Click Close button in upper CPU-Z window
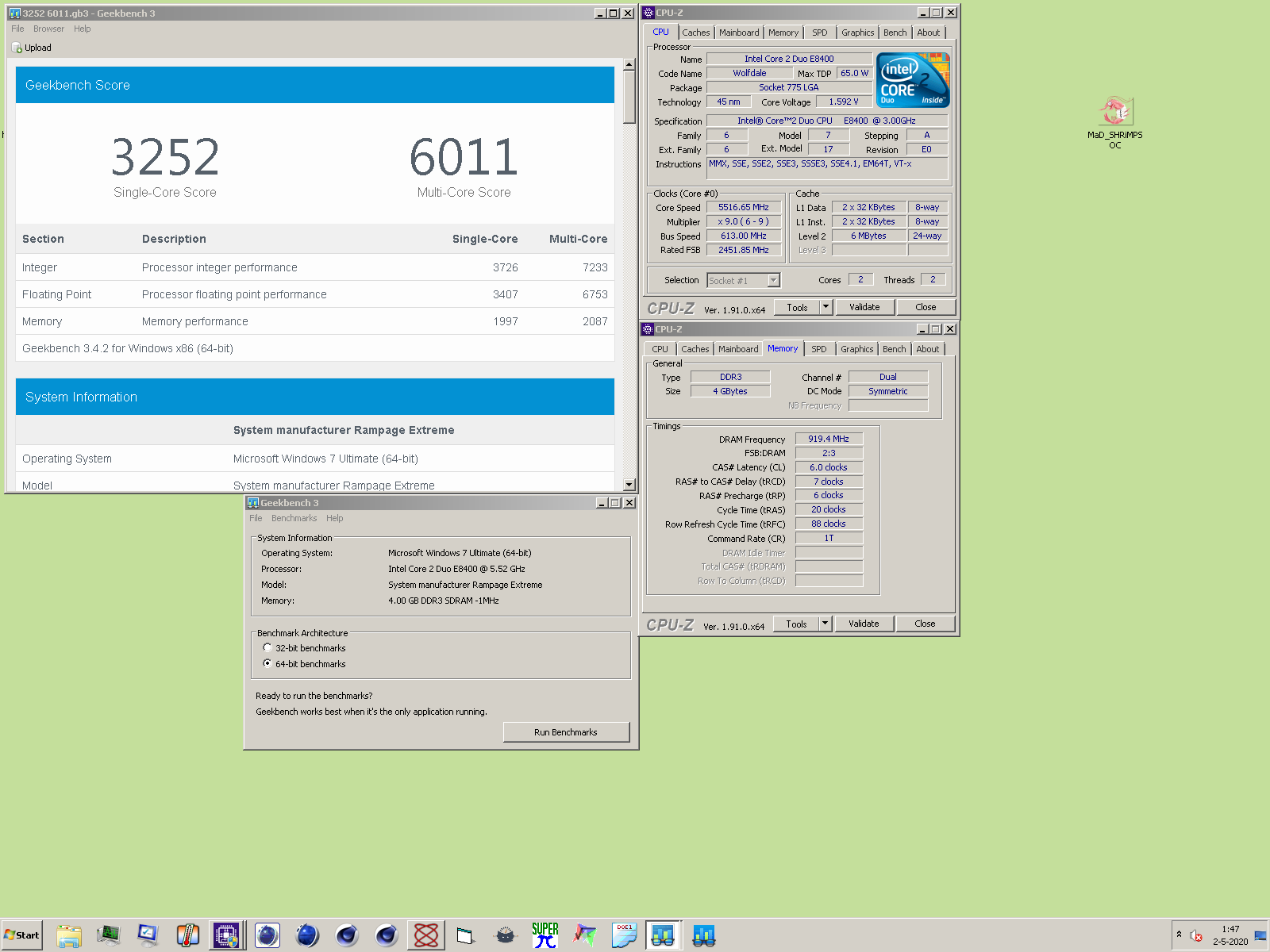Image resolution: width=1270 pixels, height=952 pixels. tap(926, 307)
